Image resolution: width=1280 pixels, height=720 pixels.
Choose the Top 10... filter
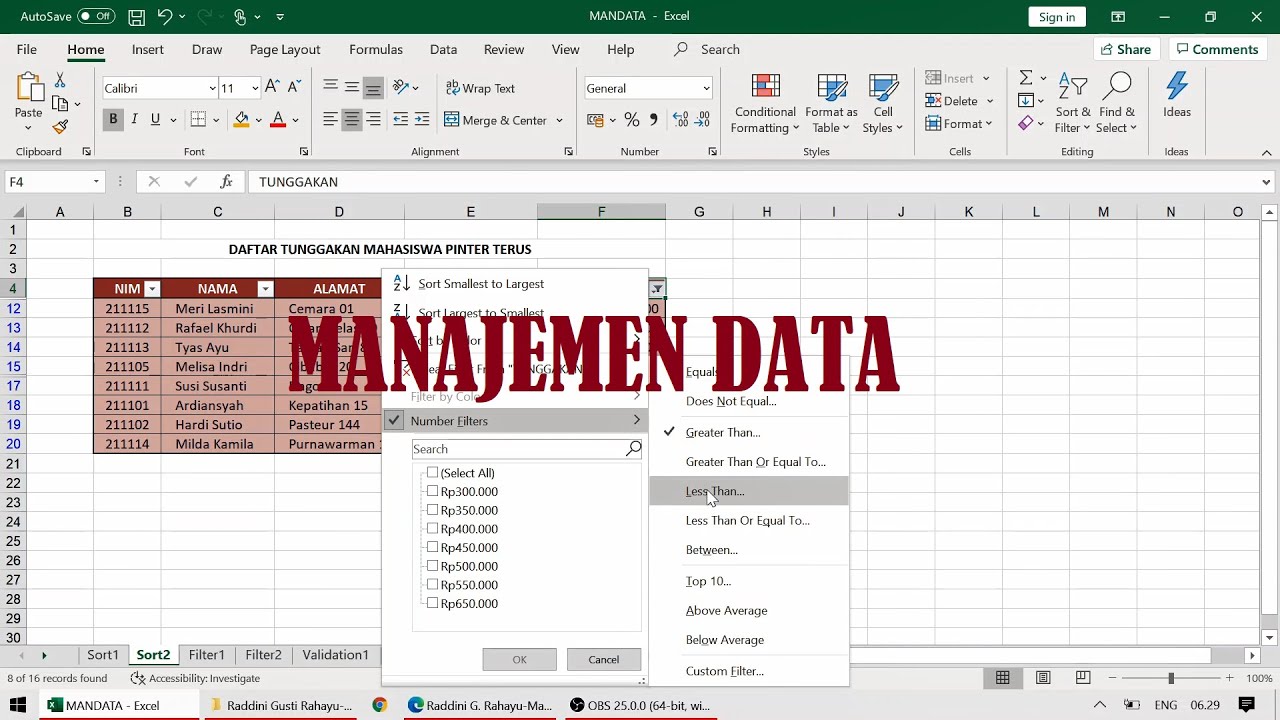point(748,581)
